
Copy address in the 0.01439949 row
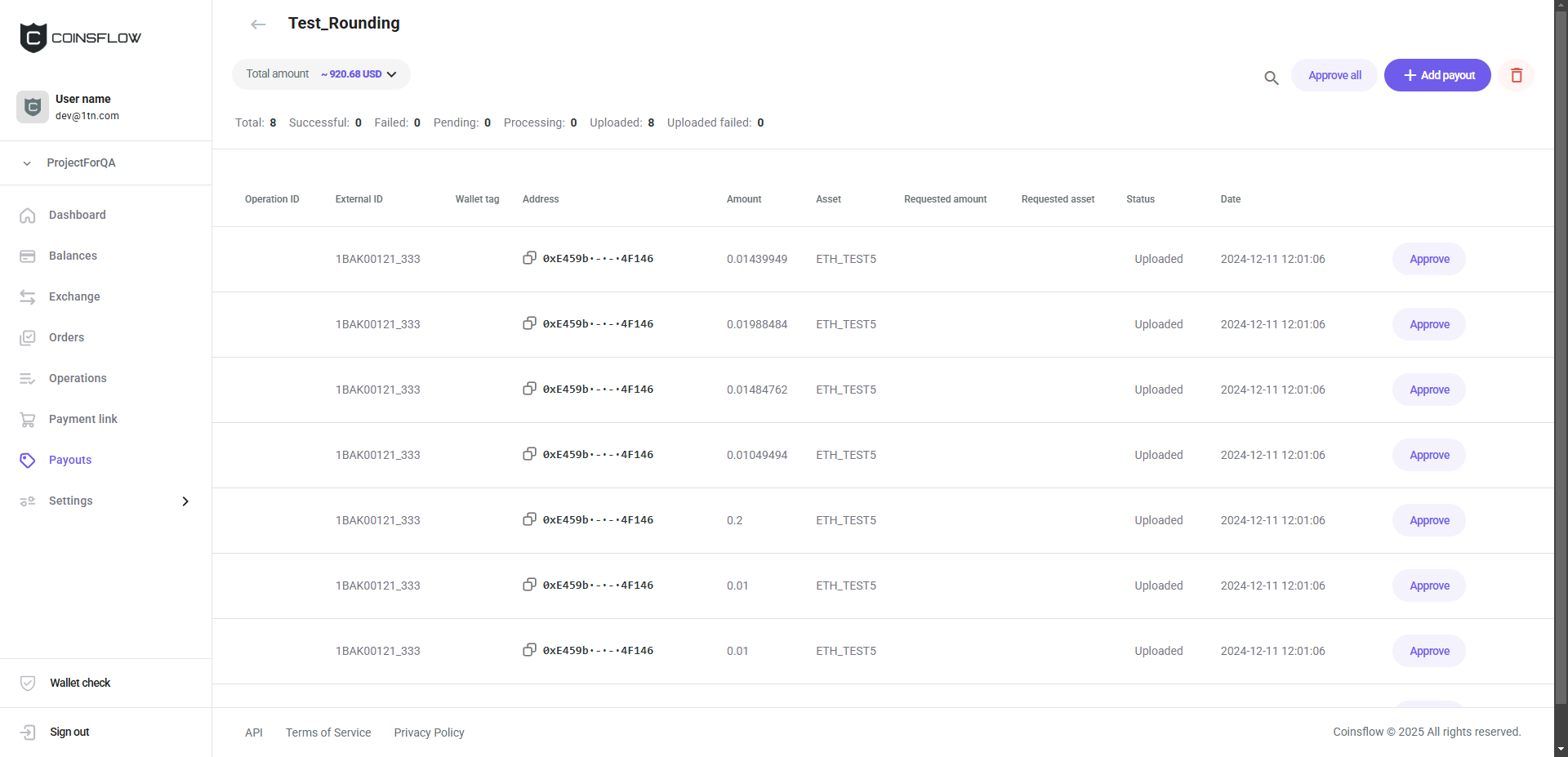[529, 258]
